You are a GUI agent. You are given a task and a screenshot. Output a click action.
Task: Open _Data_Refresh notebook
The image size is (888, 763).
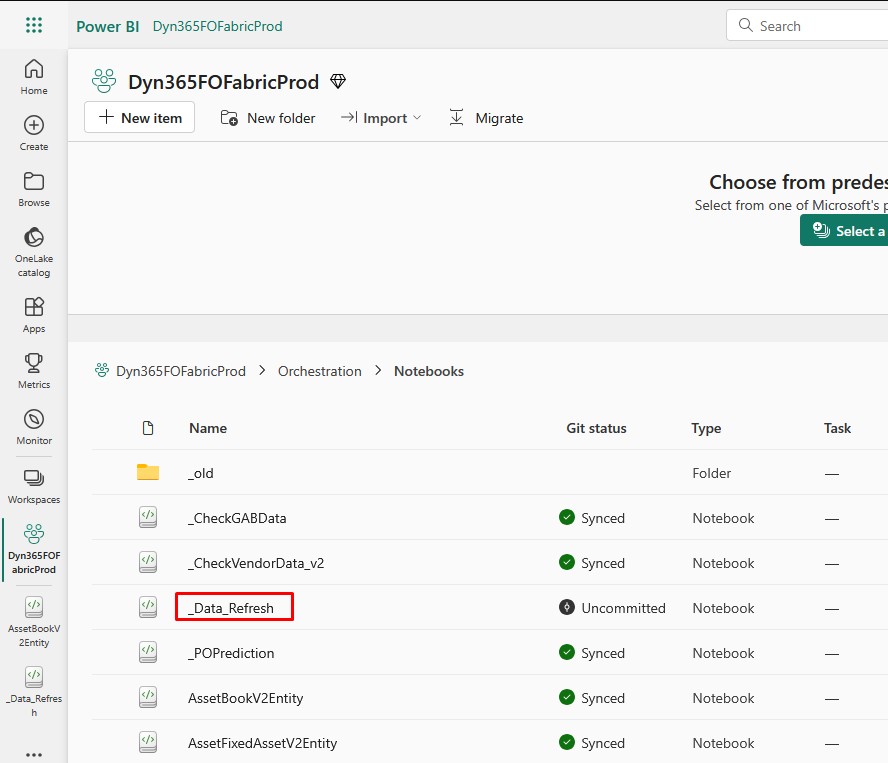[x=231, y=608]
